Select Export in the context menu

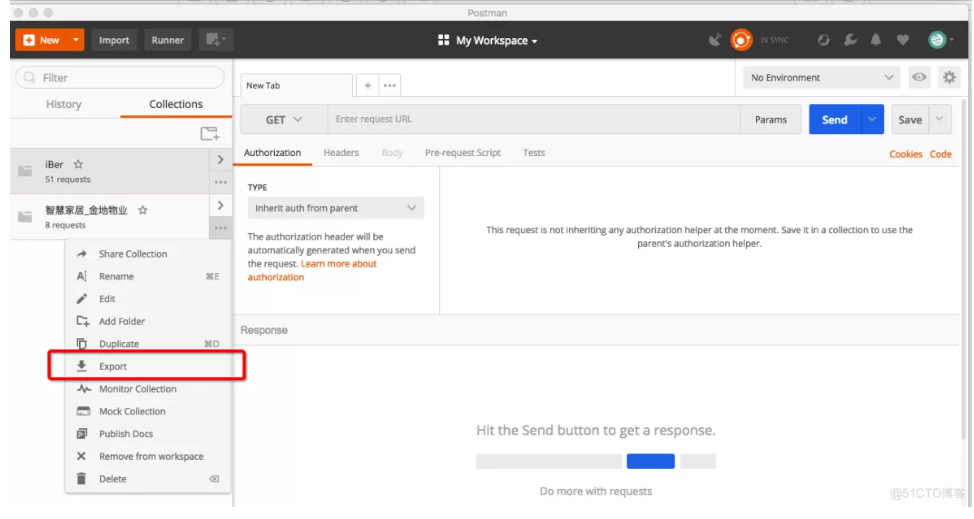click(148, 366)
